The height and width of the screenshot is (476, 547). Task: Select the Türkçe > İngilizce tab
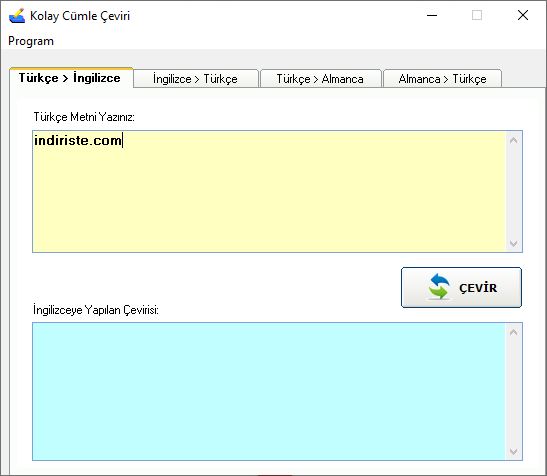pyautogui.click(x=71, y=77)
